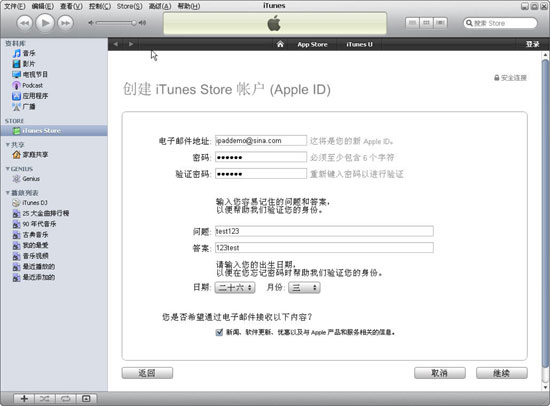
Task: Open the Store(S) menu
Action: [129, 6]
